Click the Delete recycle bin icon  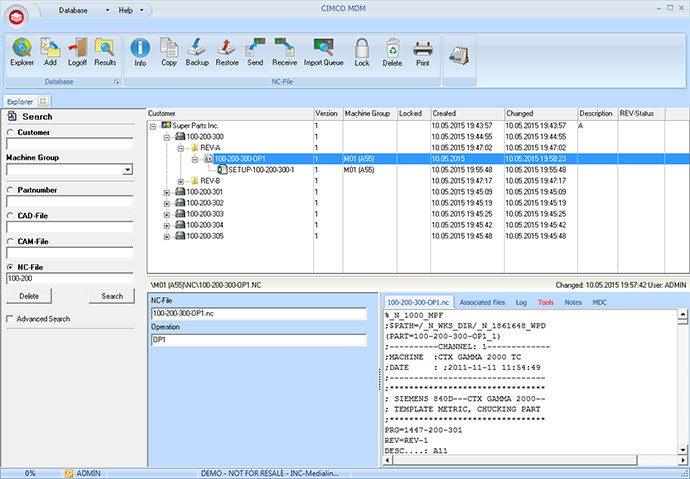click(392, 52)
